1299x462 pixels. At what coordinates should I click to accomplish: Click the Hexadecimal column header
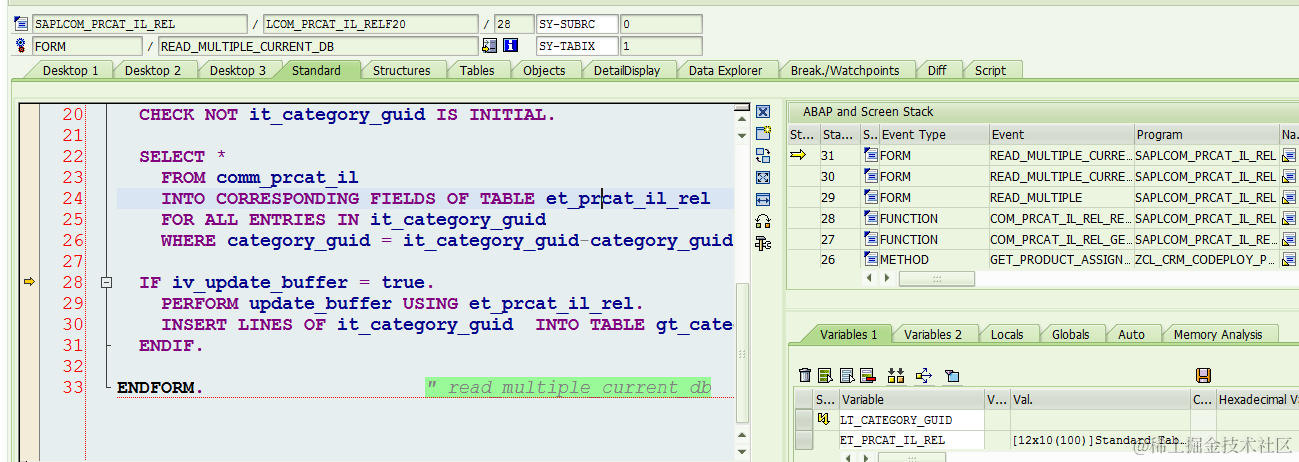tap(1256, 399)
